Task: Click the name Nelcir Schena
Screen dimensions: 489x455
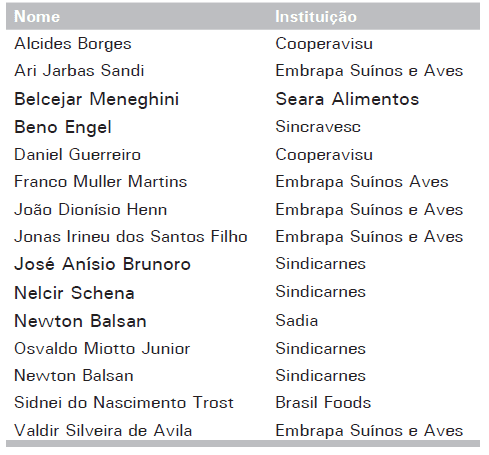Action: [74, 293]
